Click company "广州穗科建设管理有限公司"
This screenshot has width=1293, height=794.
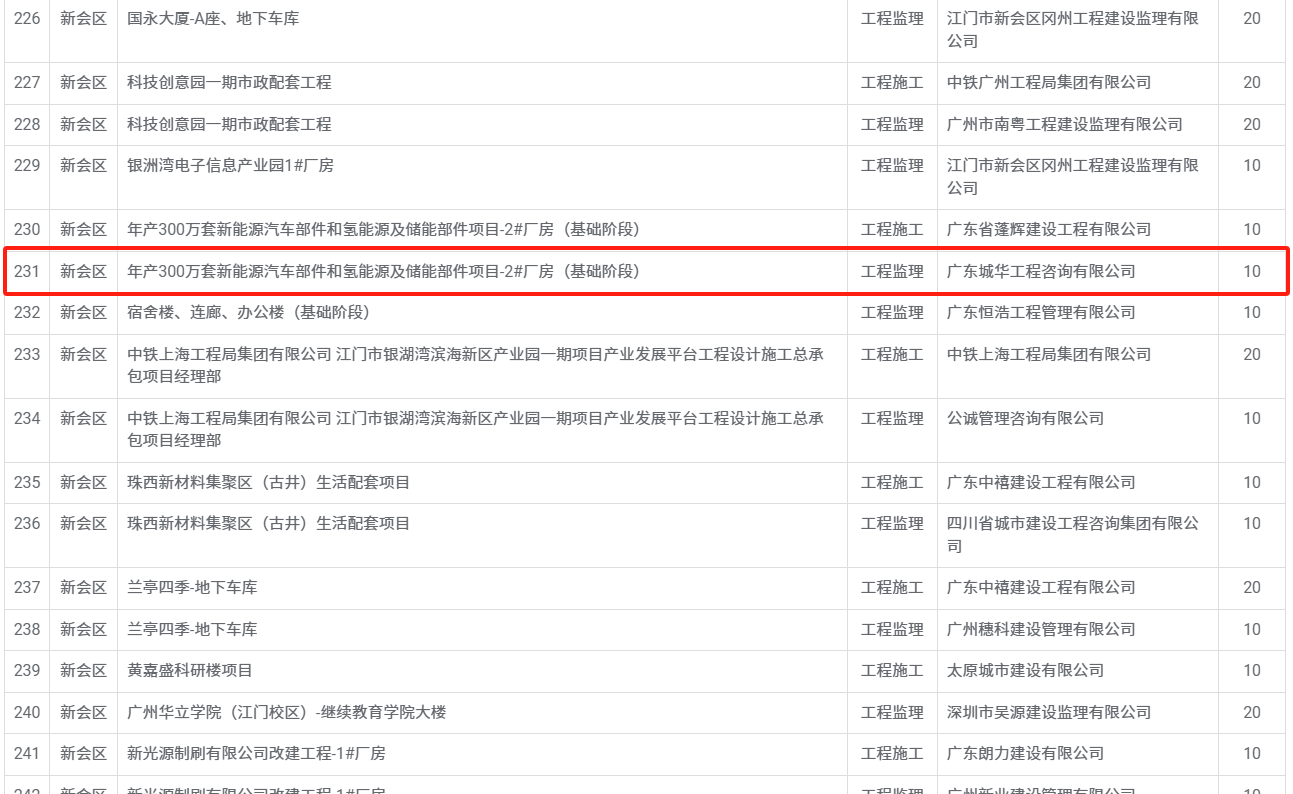[1041, 629]
